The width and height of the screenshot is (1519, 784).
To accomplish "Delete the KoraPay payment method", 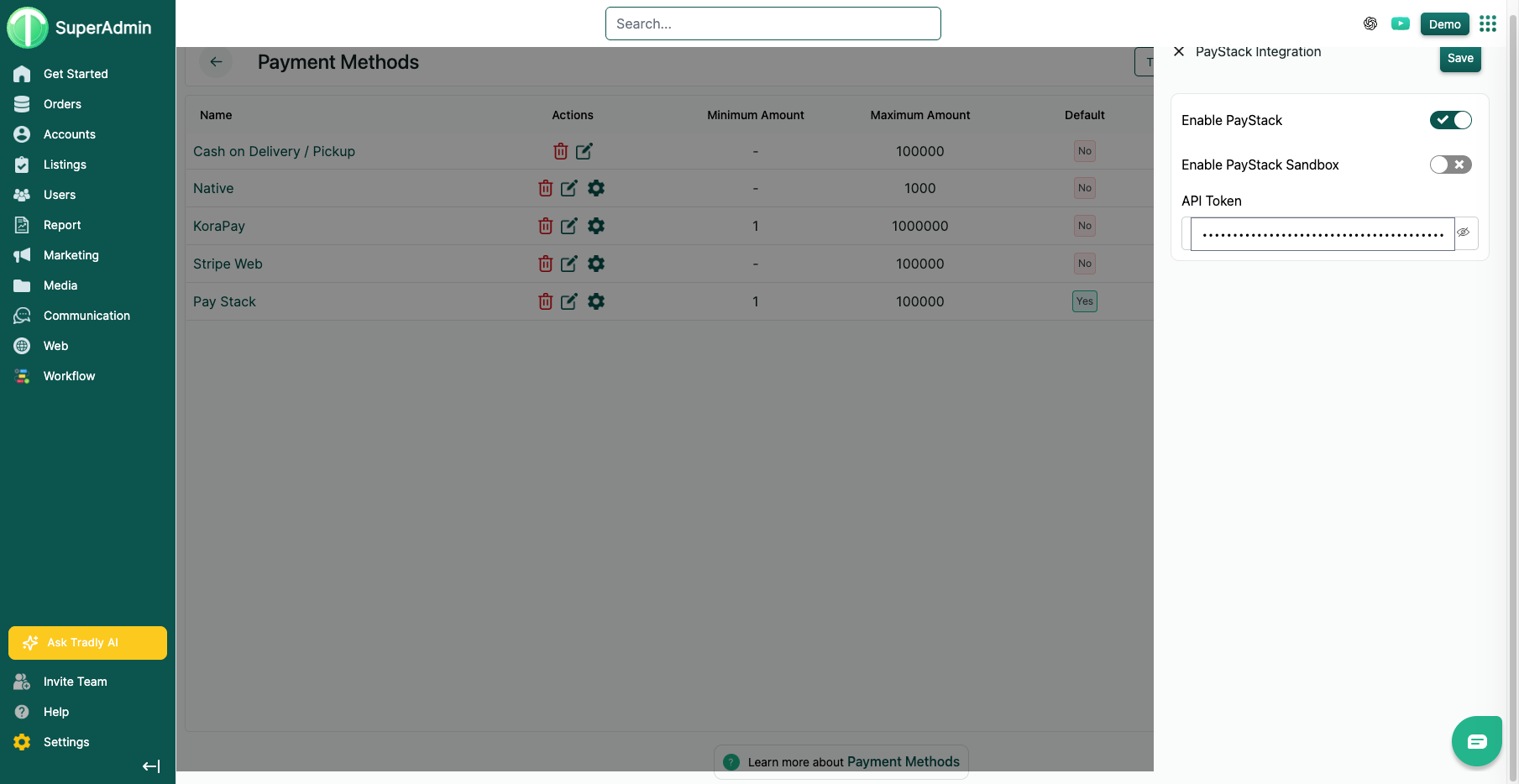I will point(545,226).
